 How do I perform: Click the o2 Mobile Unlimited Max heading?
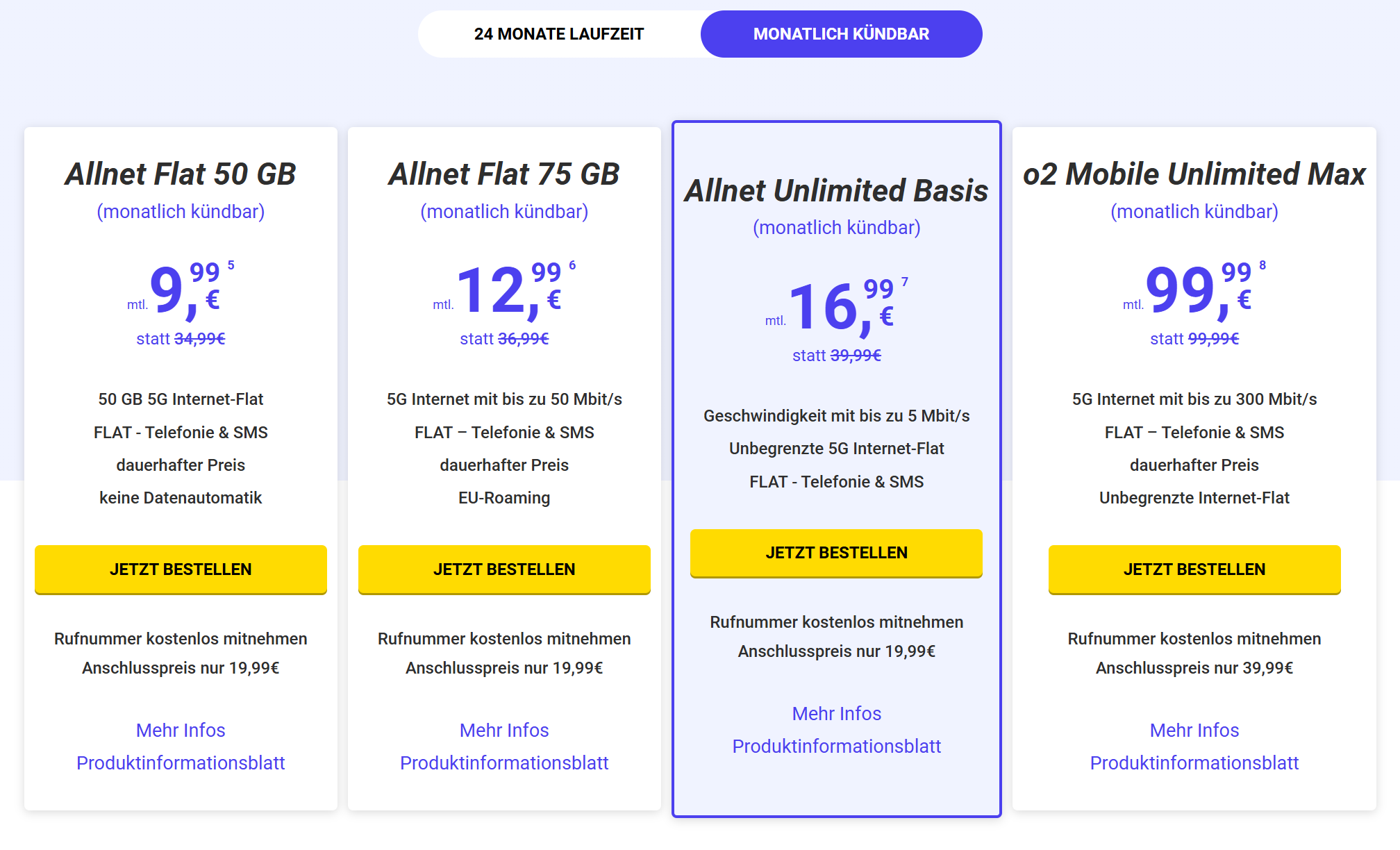(x=1194, y=174)
